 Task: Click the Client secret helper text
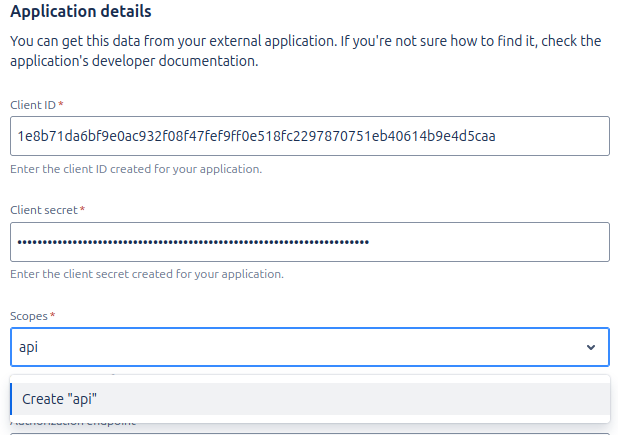(x=146, y=274)
